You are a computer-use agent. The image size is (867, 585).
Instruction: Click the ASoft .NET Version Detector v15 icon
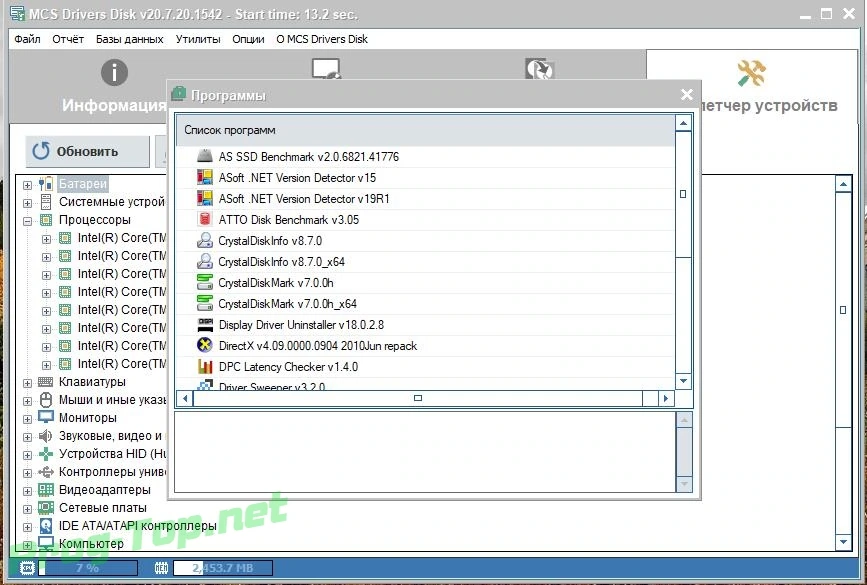coord(205,177)
